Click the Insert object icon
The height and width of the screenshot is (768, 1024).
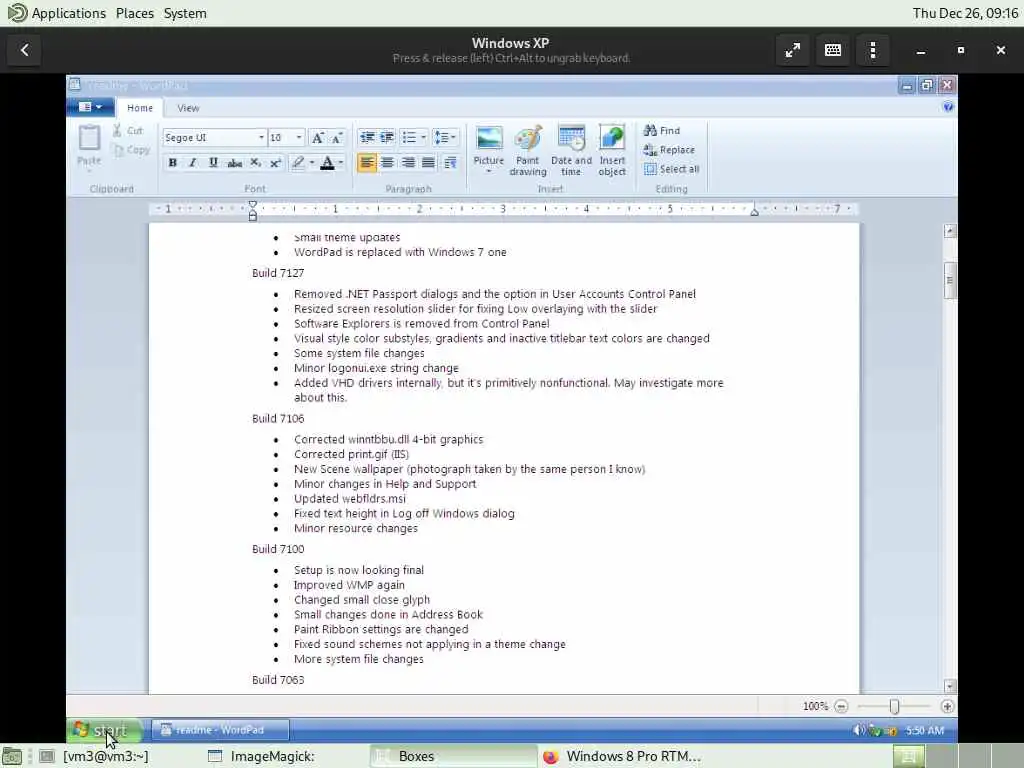pos(612,150)
